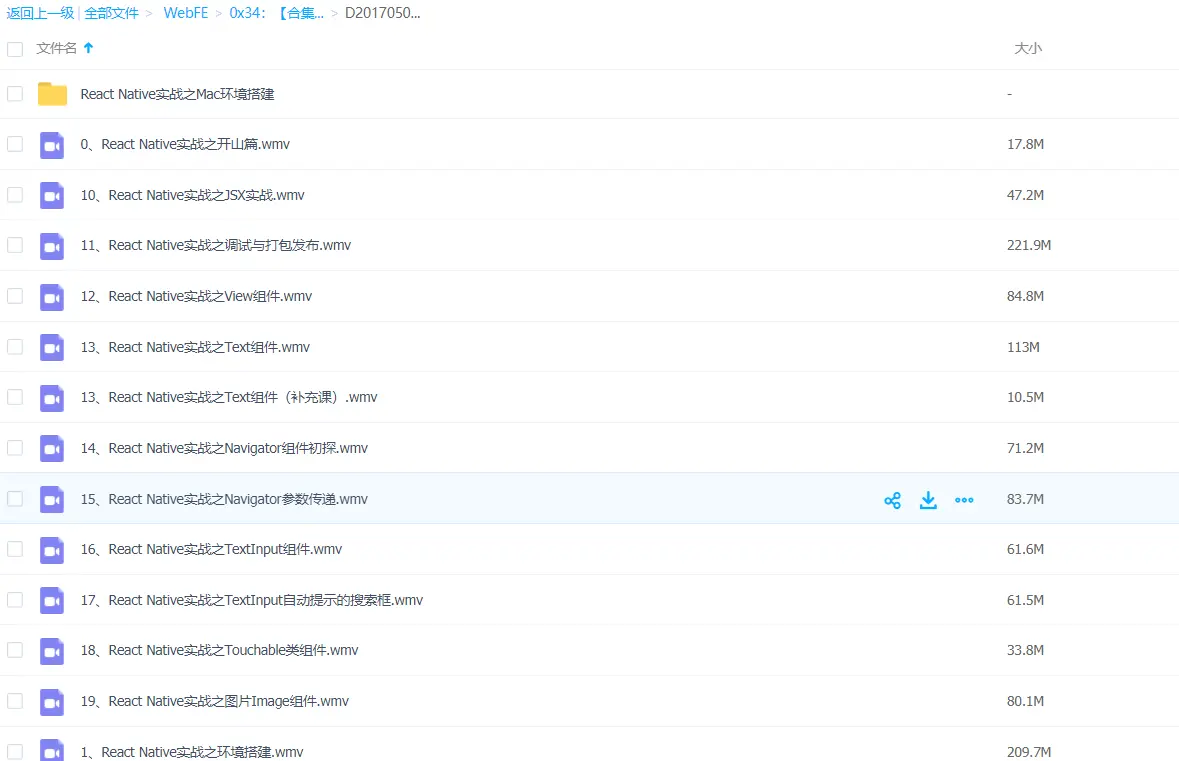
Task: Open more options for 15、Navigator参数传递.wmv
Action: coord(964,500)
